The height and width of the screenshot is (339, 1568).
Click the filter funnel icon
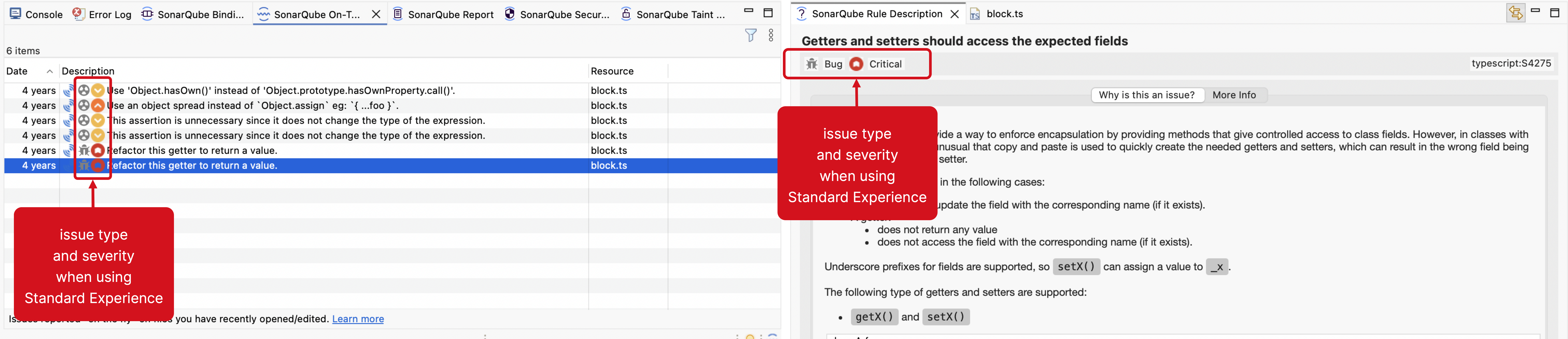[750, 35]
